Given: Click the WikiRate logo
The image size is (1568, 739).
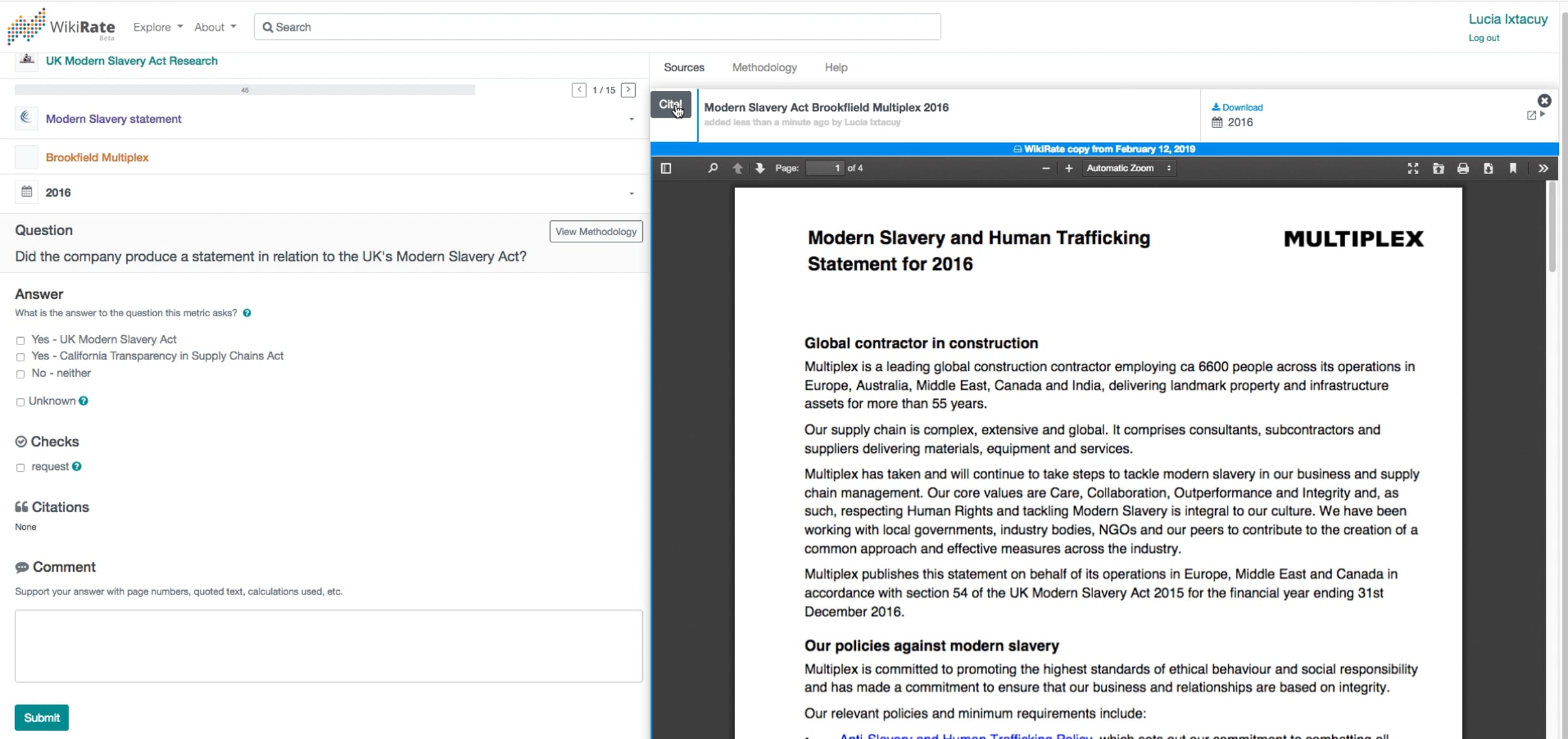Looking at the screenshot, I should click(x=61, y=27).
